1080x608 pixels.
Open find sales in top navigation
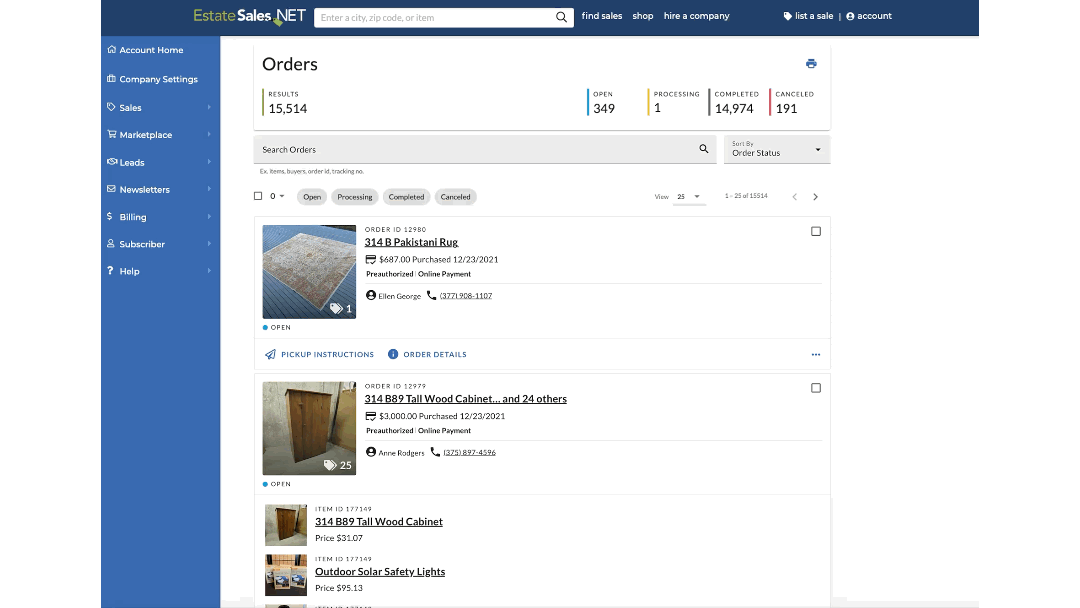(x=601, y=16)
